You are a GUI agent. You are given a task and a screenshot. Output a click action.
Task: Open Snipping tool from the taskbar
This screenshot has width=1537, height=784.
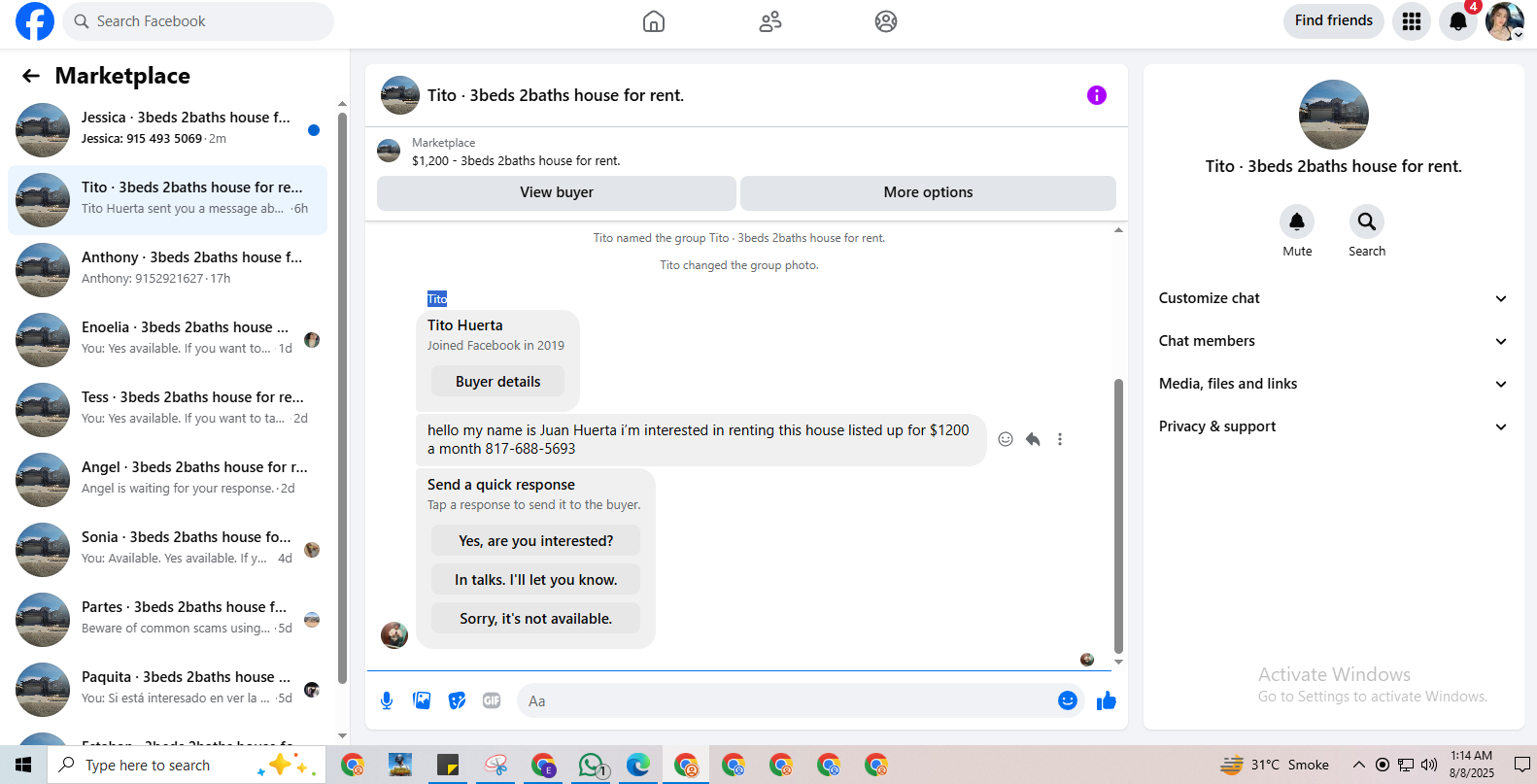496,766
